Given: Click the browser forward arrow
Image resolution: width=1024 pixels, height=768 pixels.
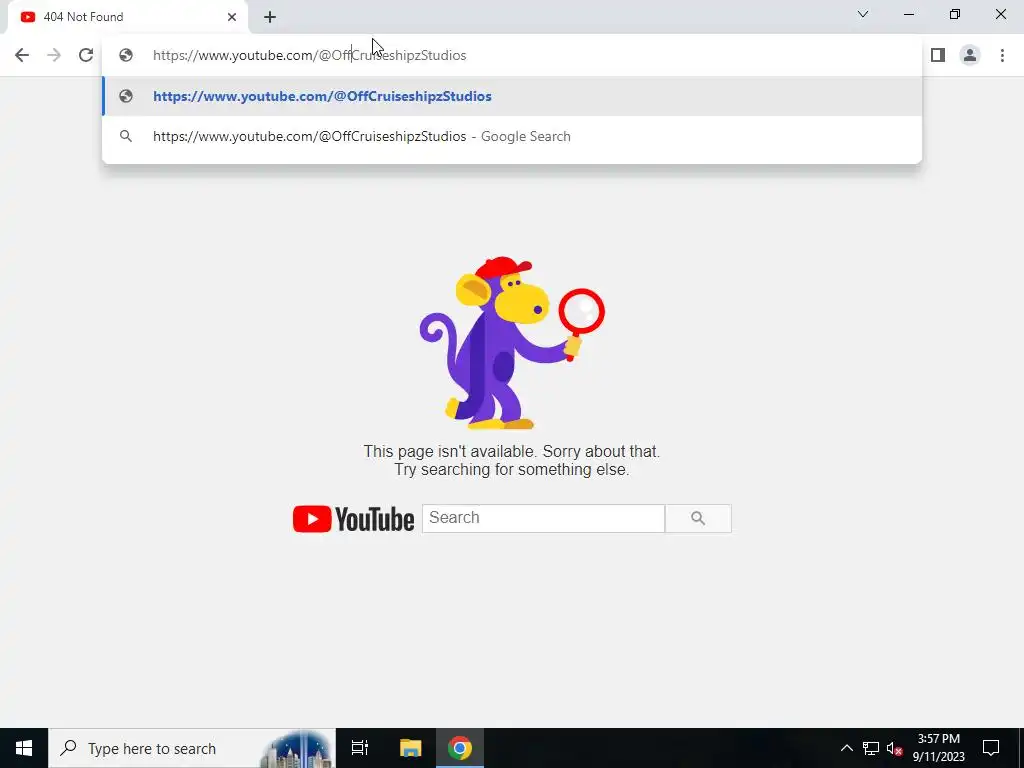Looking at the screenshot, I should pyautogui.click(x=54, y=55).
